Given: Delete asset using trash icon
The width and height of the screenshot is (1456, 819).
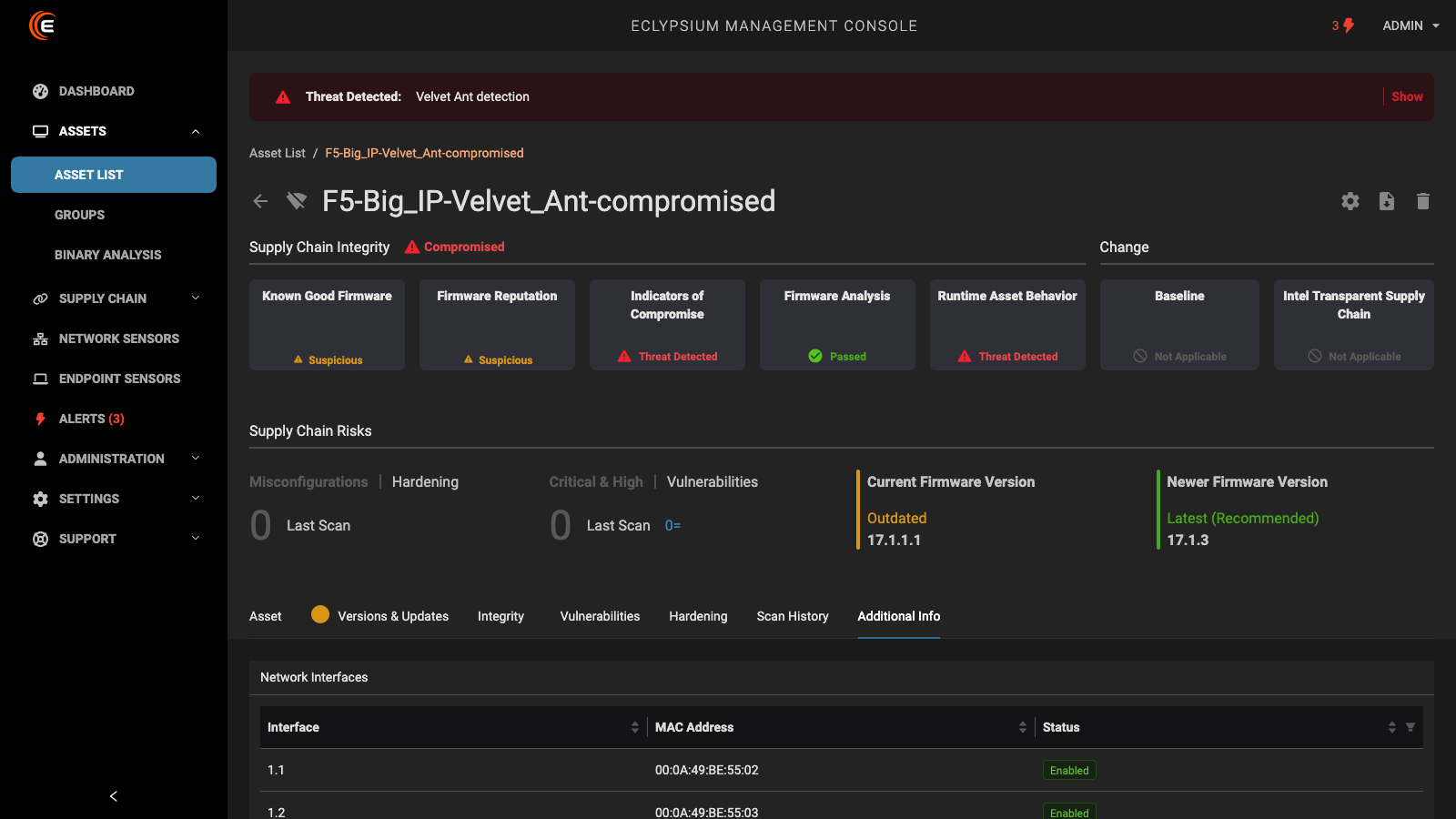Looking at the screenshot, I should coord(1423,201).
